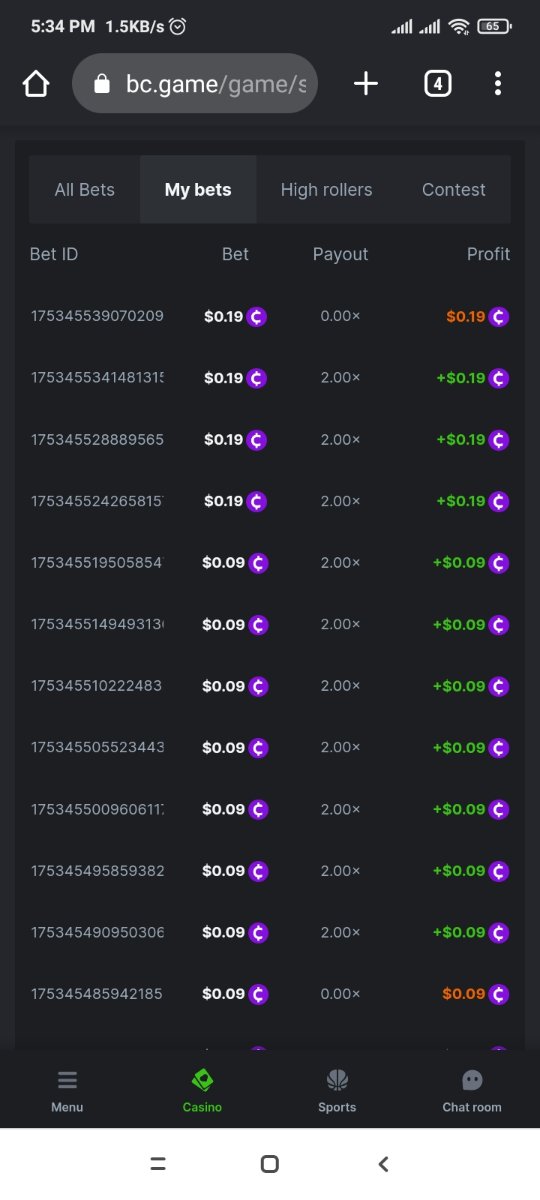Tap the browser home icon
The image size is (540, 1200).
tap(36, 84)
